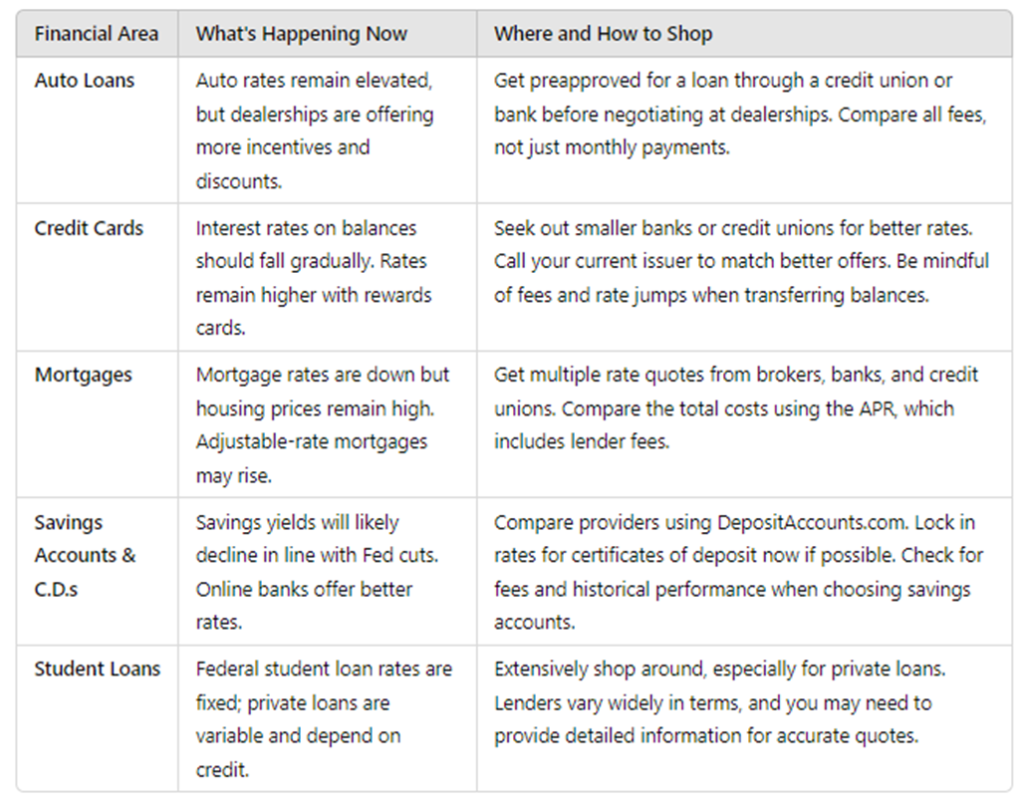The height and width of the screenshot is (808, 1024).
Task: Select the Student Loans row label
Action: click(97, 669)
